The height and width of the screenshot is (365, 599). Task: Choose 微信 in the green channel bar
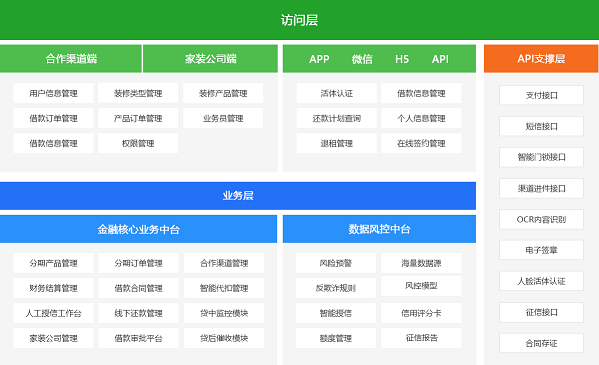pos(362,59)
